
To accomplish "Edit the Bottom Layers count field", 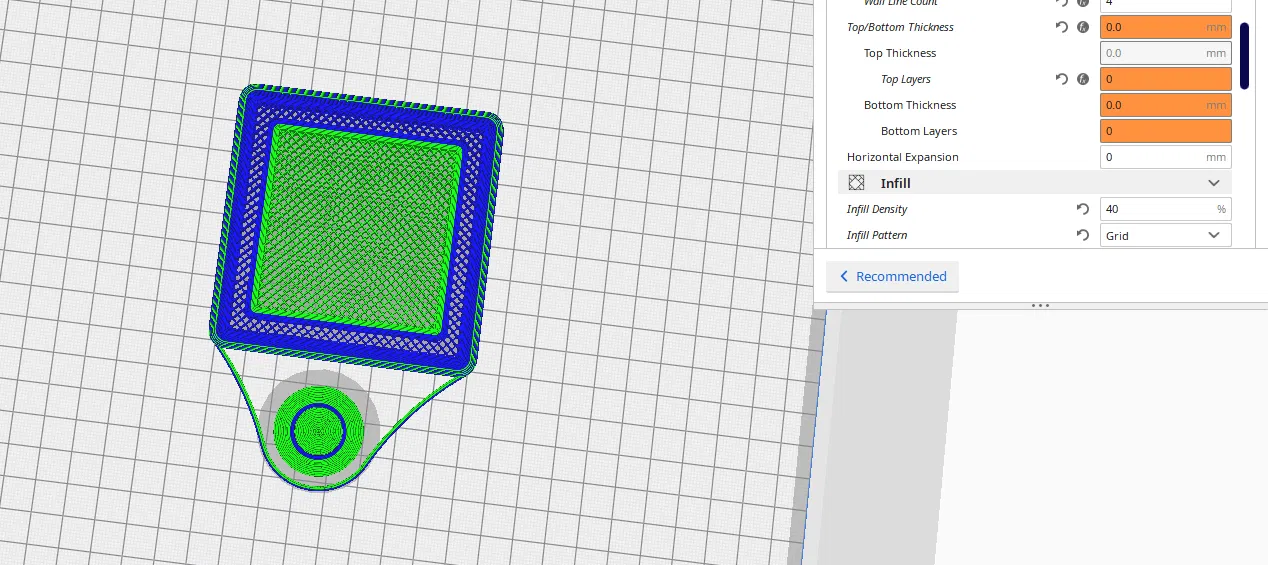I will pos(1166,131).
